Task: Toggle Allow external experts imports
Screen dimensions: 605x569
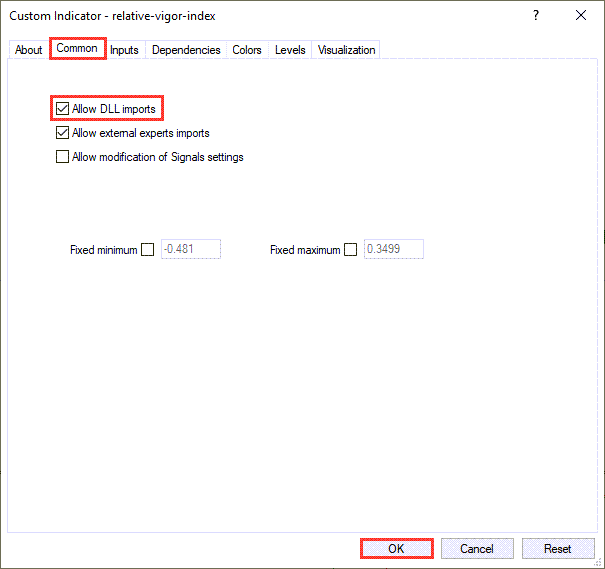Action: (x=62, y=133)
